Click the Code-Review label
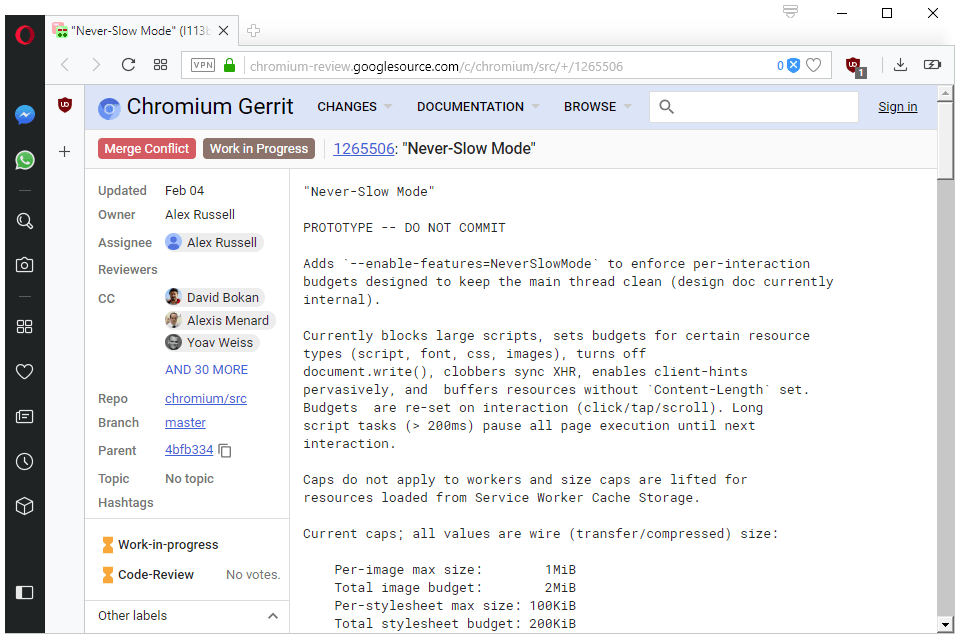The width and height of the screenshot is (960, 640). tap(156, 574)
